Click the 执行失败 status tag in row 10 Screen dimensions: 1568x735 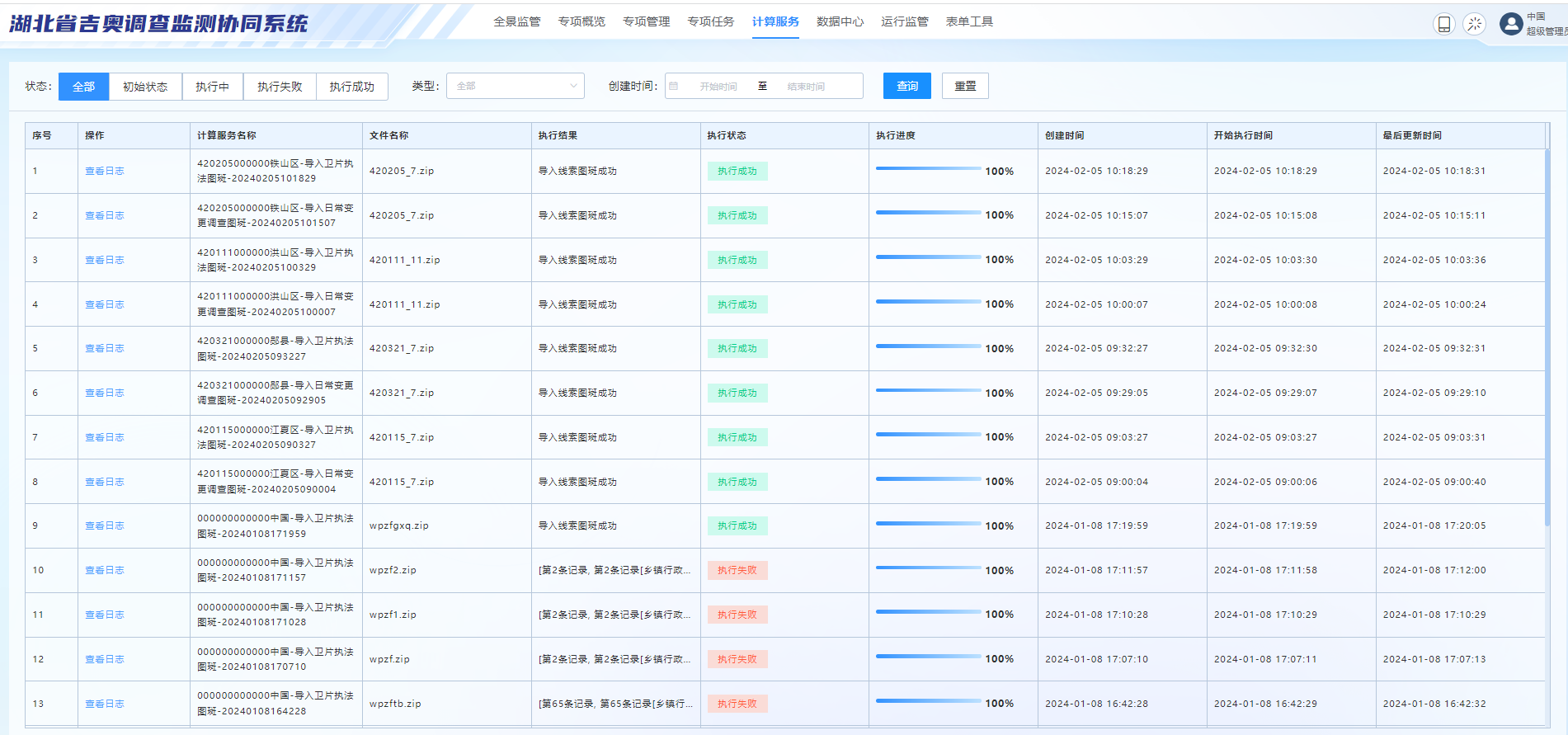coord(737,570)
